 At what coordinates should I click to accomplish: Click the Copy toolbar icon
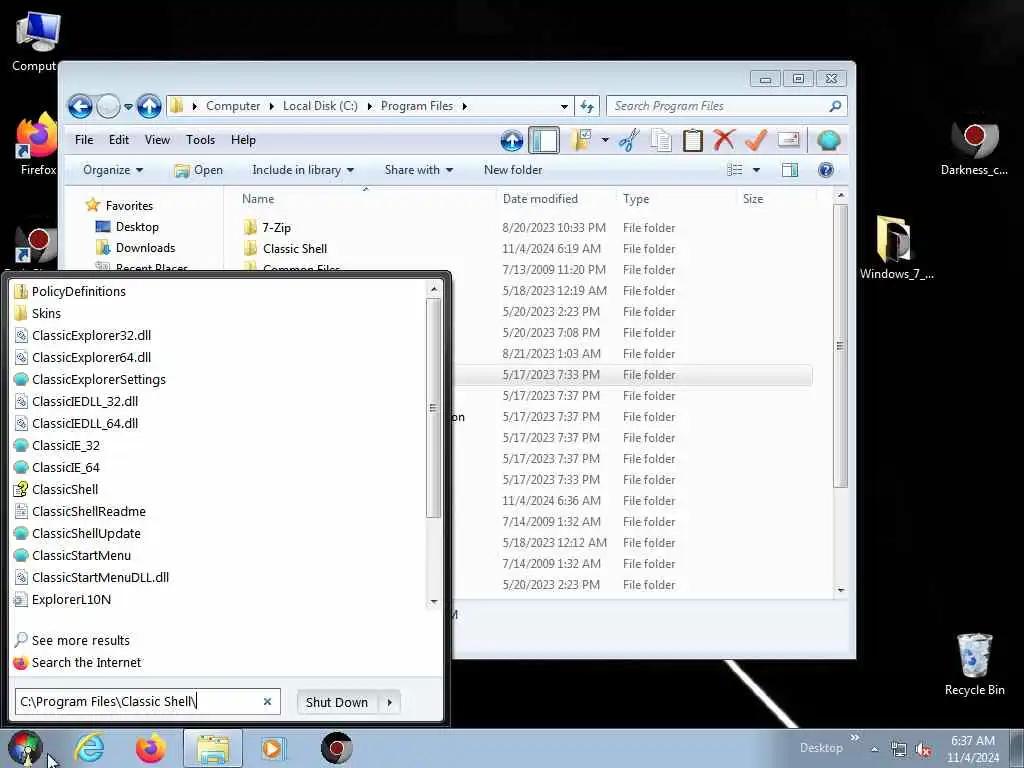(x=661, y=140)
